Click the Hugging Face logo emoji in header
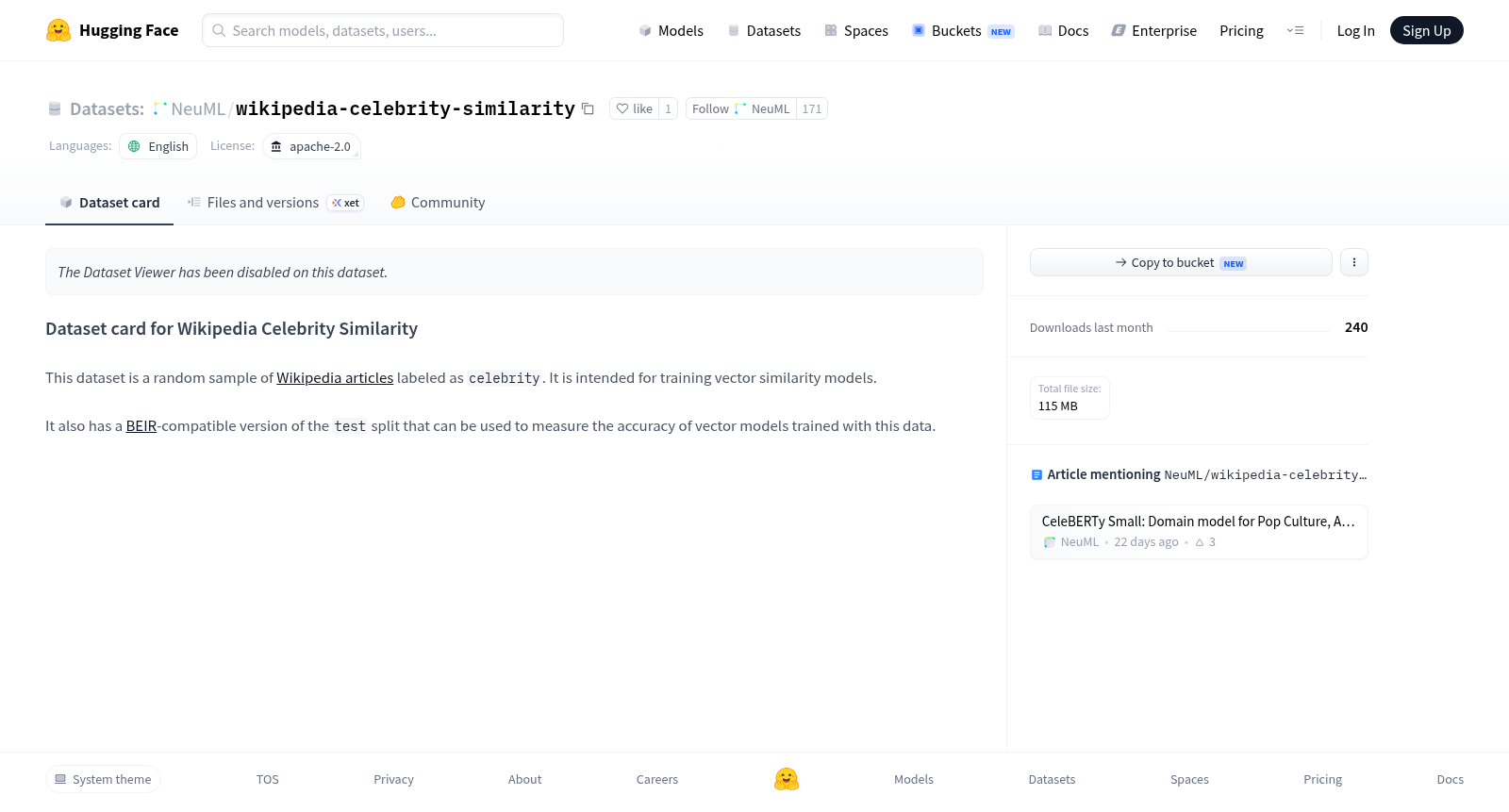The width and height of the screenshot is (1509, 812). click(58, 30)
